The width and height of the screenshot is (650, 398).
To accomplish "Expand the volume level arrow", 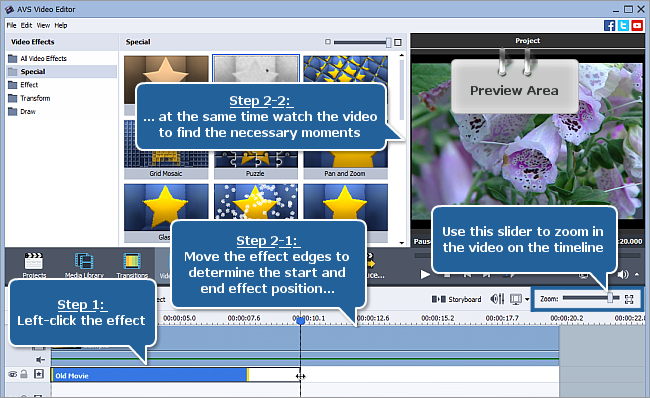I will click(637, 274).
